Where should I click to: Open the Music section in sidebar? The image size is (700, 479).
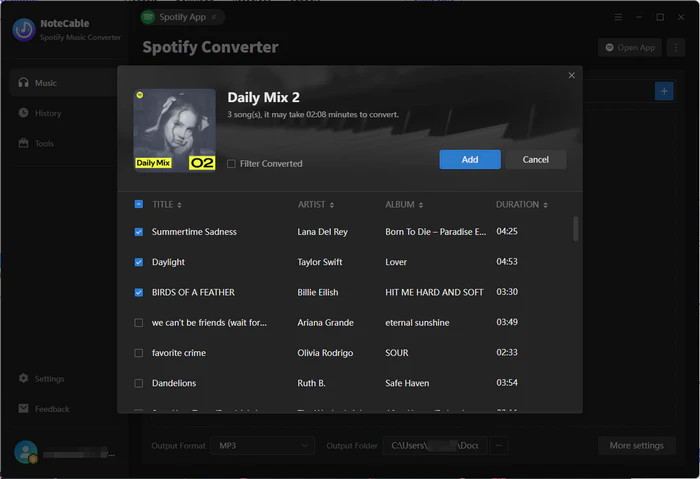(62, 83)
